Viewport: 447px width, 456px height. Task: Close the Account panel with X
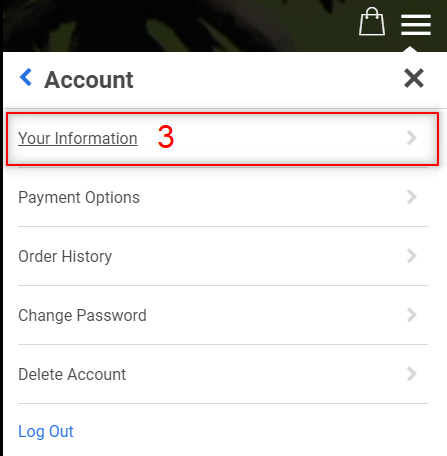(414, 78)
